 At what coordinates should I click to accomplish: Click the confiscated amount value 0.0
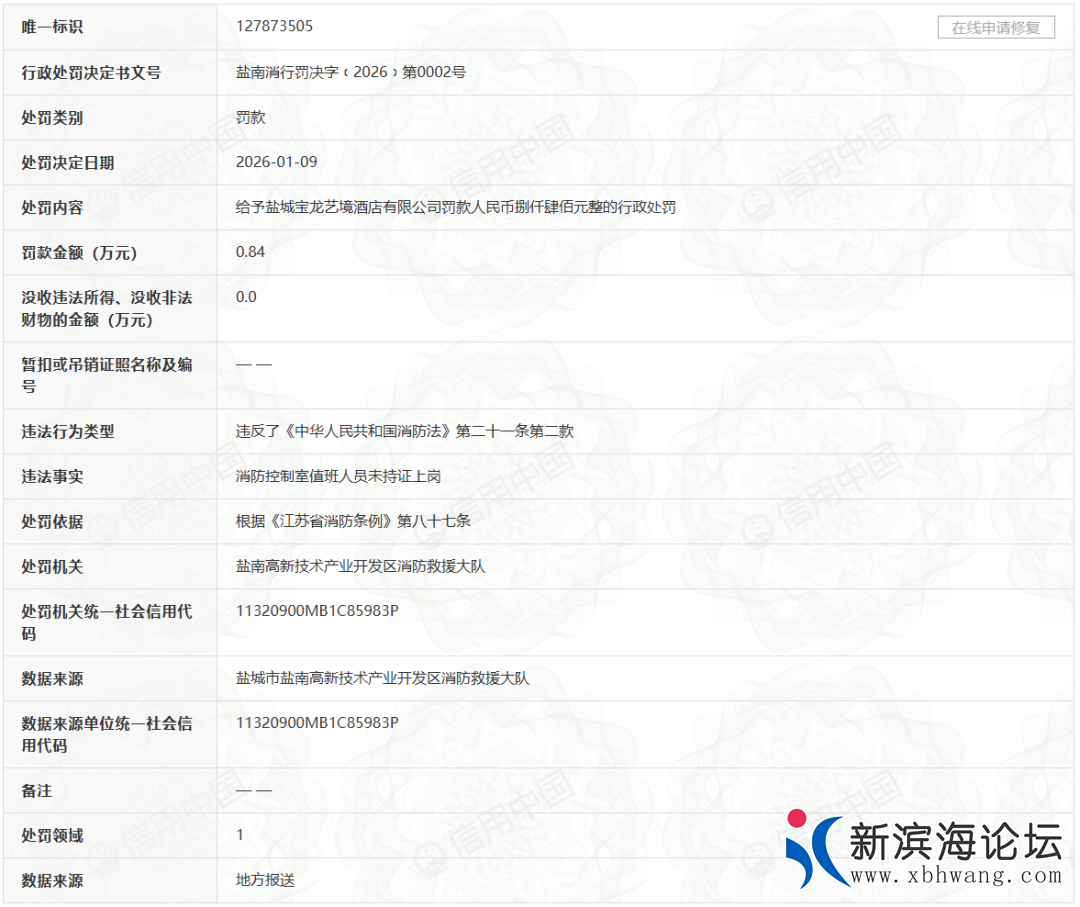point(246,297)
